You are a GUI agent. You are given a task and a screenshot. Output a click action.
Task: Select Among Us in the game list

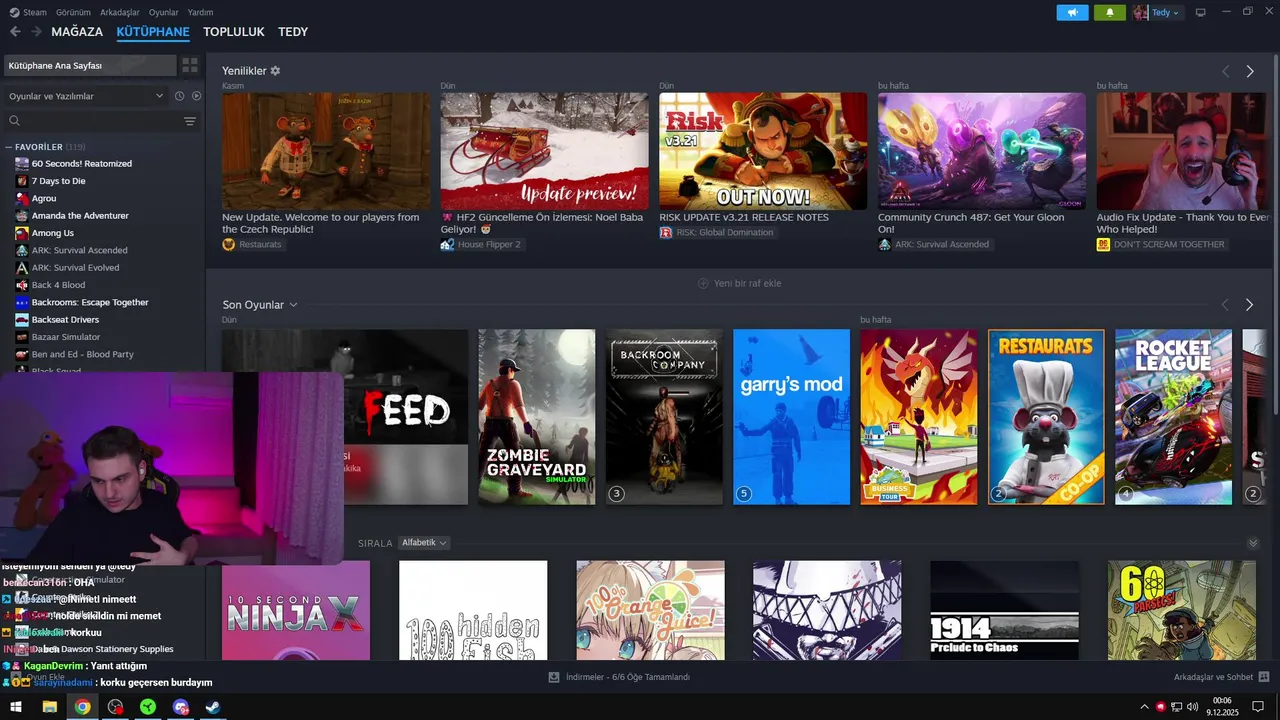click(53, 233)
